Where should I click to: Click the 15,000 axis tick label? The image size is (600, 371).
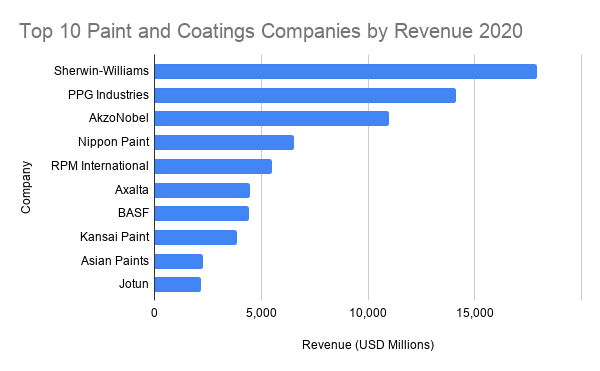[x=474, y=313]
